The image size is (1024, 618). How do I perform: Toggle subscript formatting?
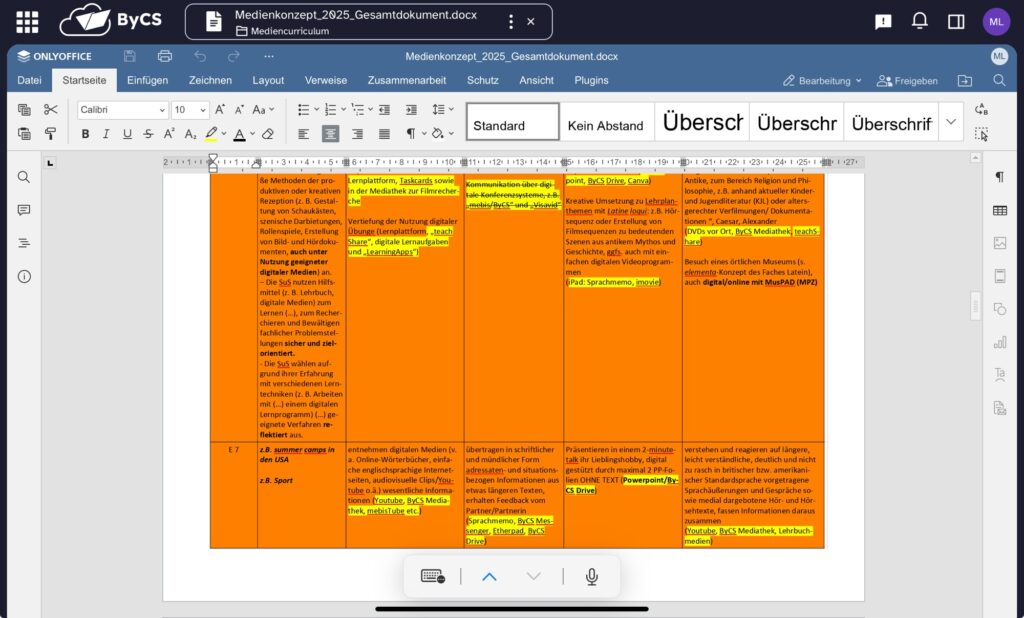190,134
